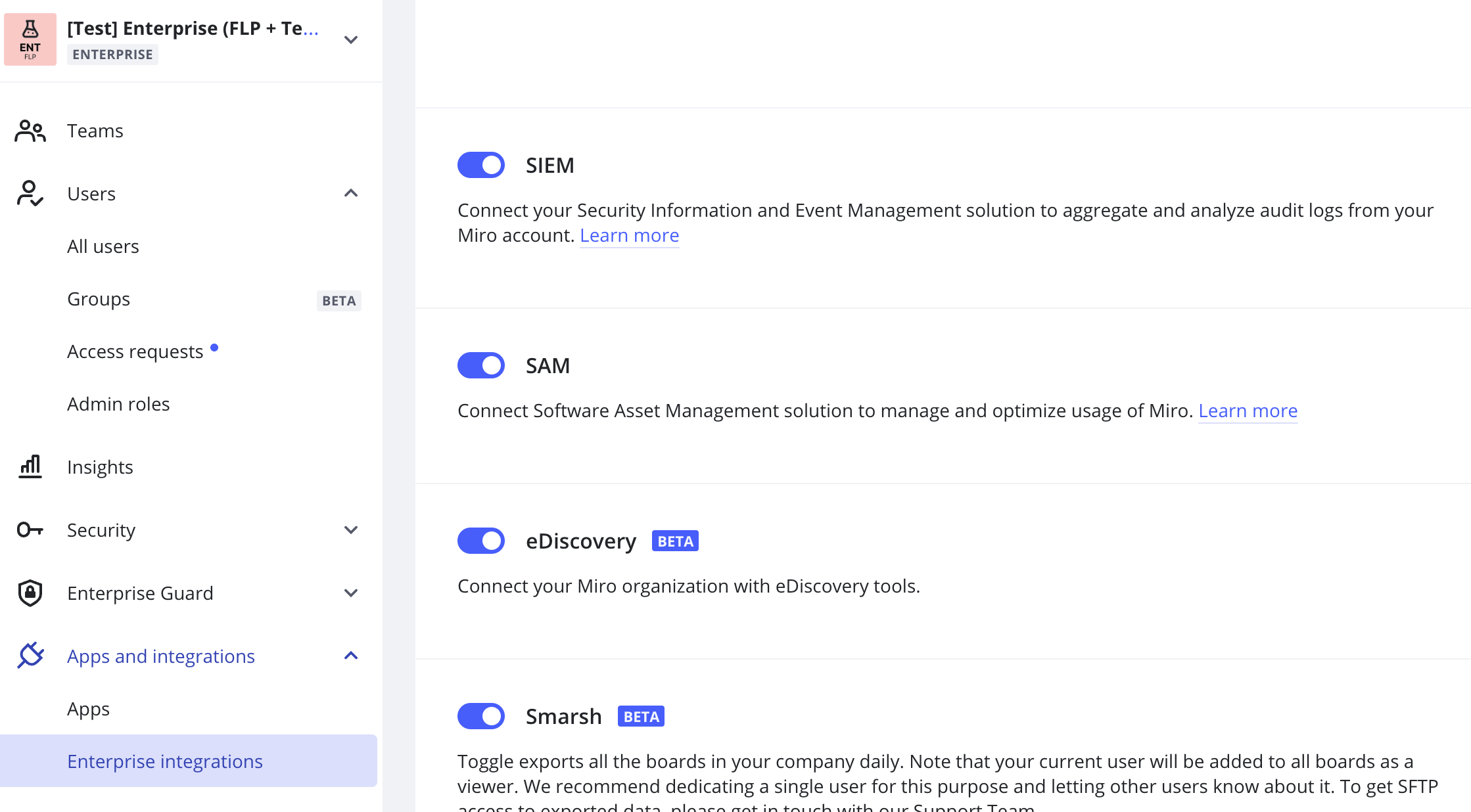The height and width of the screenshot is (812, 1471).
Task: Open Access requests with notification dot
Action: 135,351
